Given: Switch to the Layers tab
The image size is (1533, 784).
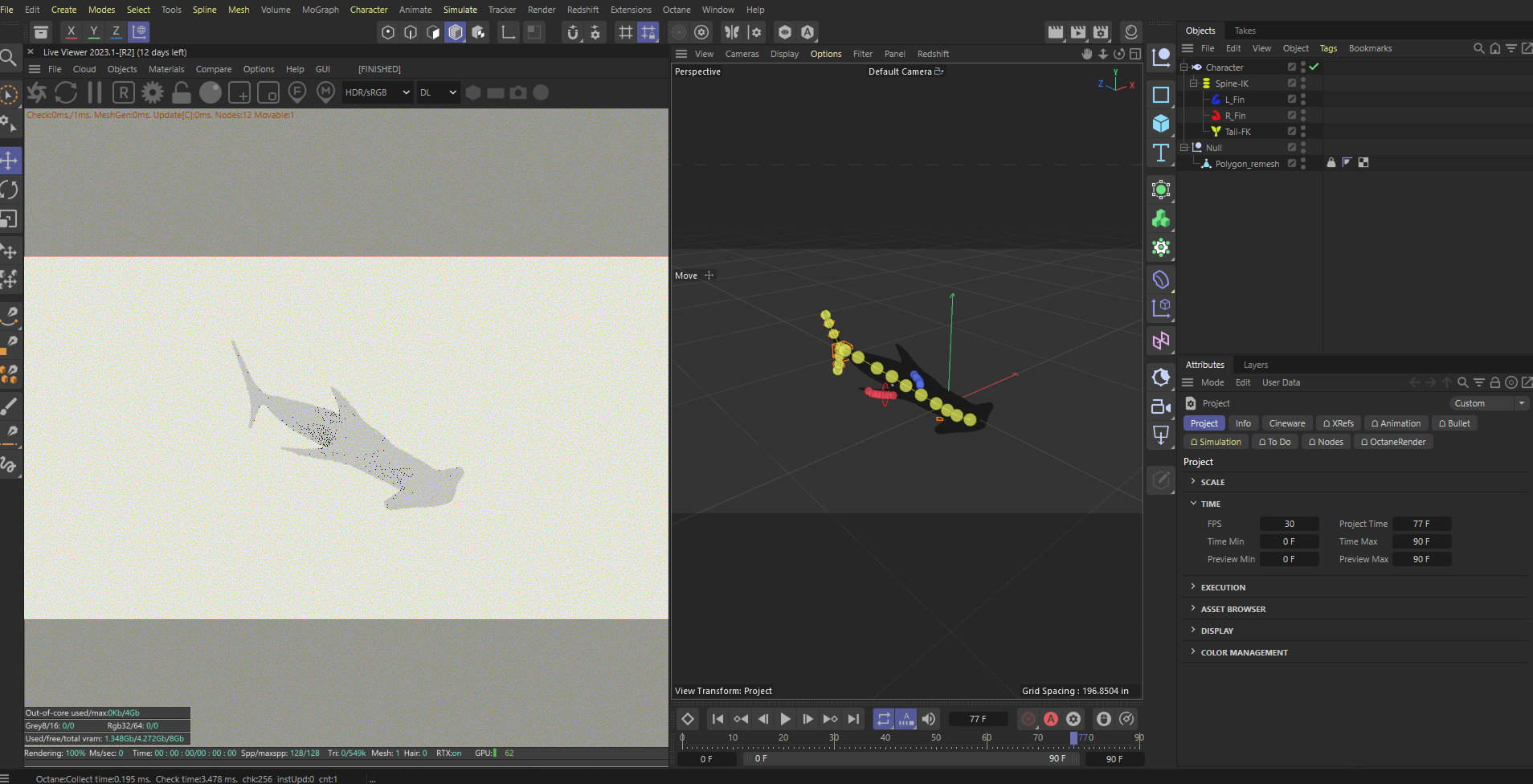Looking at the screenshot, I should [x=1254, y=365].
